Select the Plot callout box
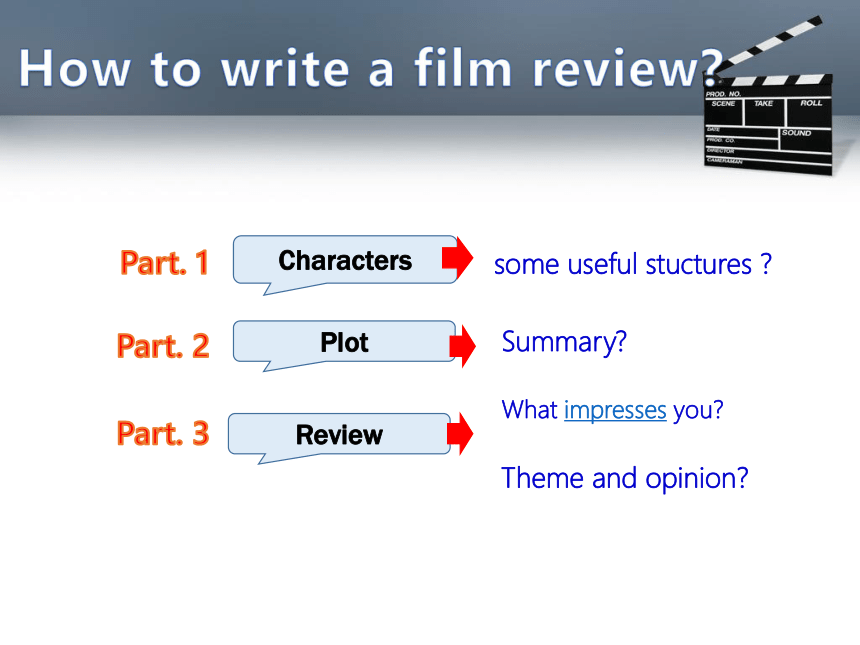The width and height of the screenshot is (860, 645). pos(344,346)
